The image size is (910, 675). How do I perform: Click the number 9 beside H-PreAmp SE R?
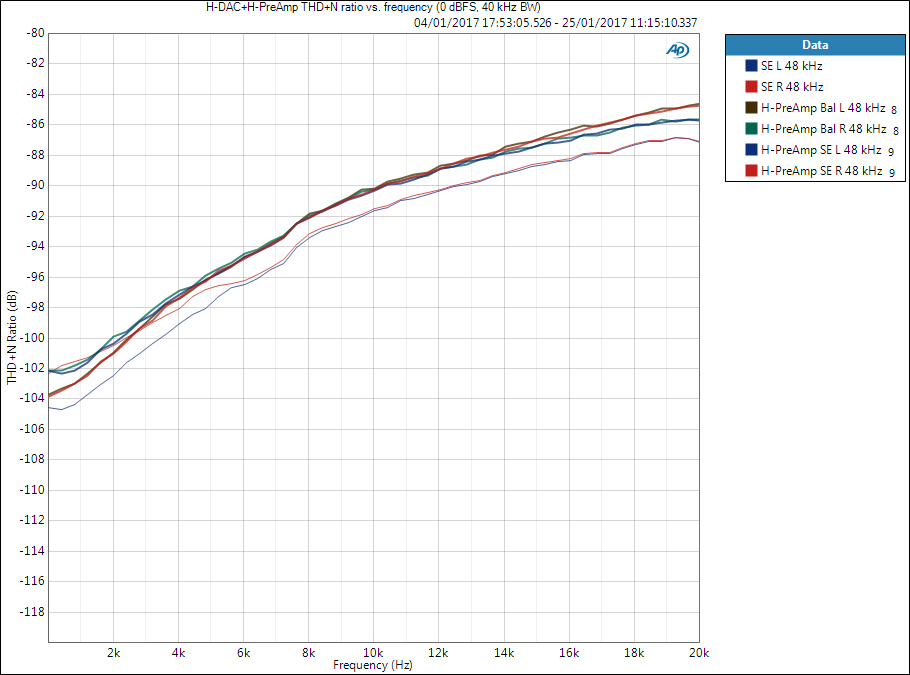coord(892,172)
